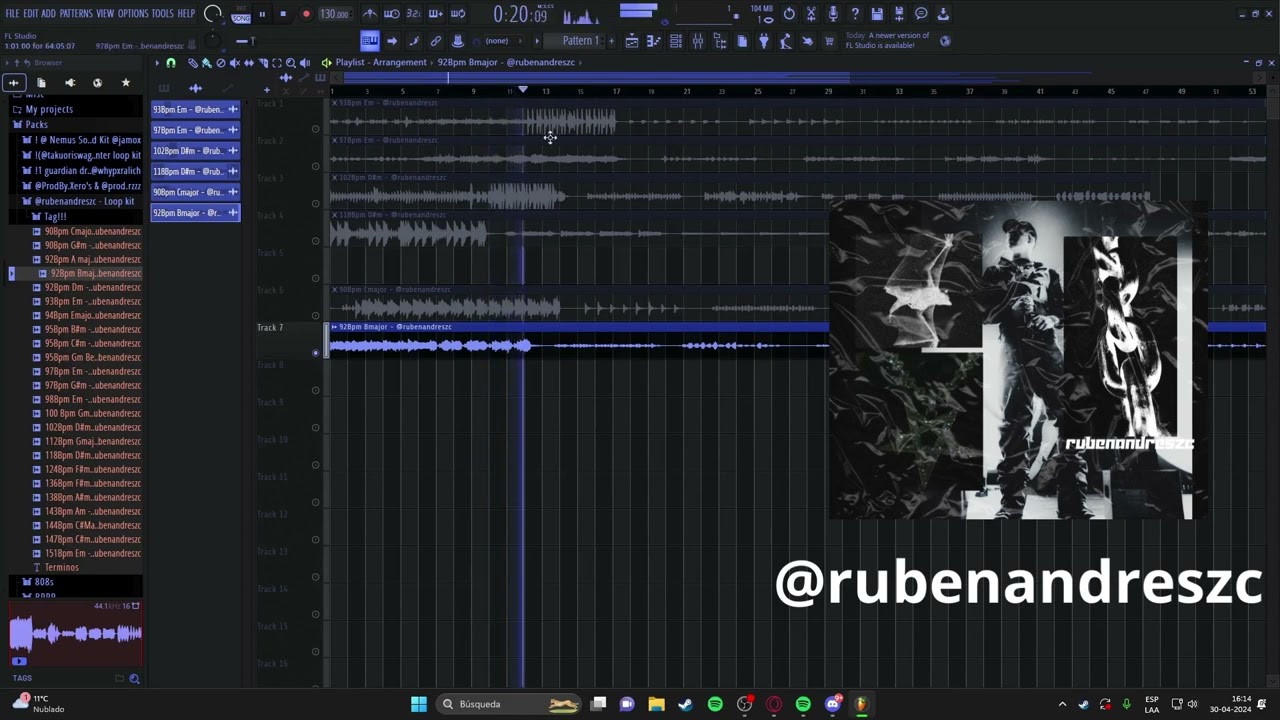1280x720 pixels.
Task: Toggle mute switch for Track 7
Action: tap(316, 352)
